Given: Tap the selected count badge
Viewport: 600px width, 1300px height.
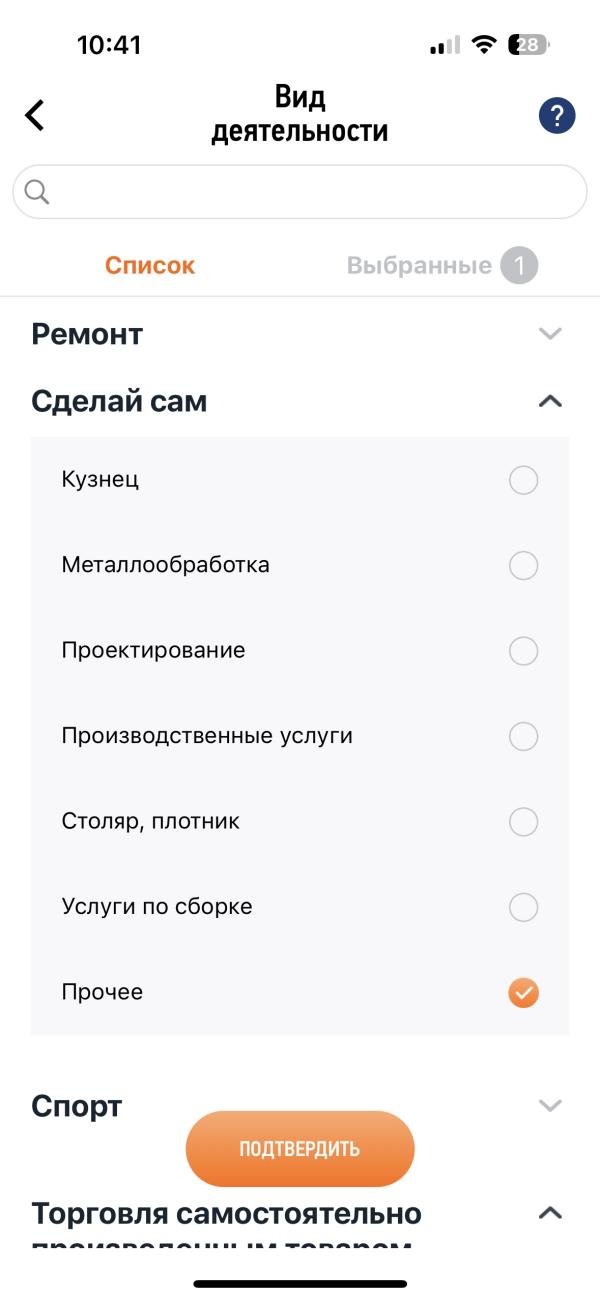Looking at the screenshot, I should tap(519, 266).
